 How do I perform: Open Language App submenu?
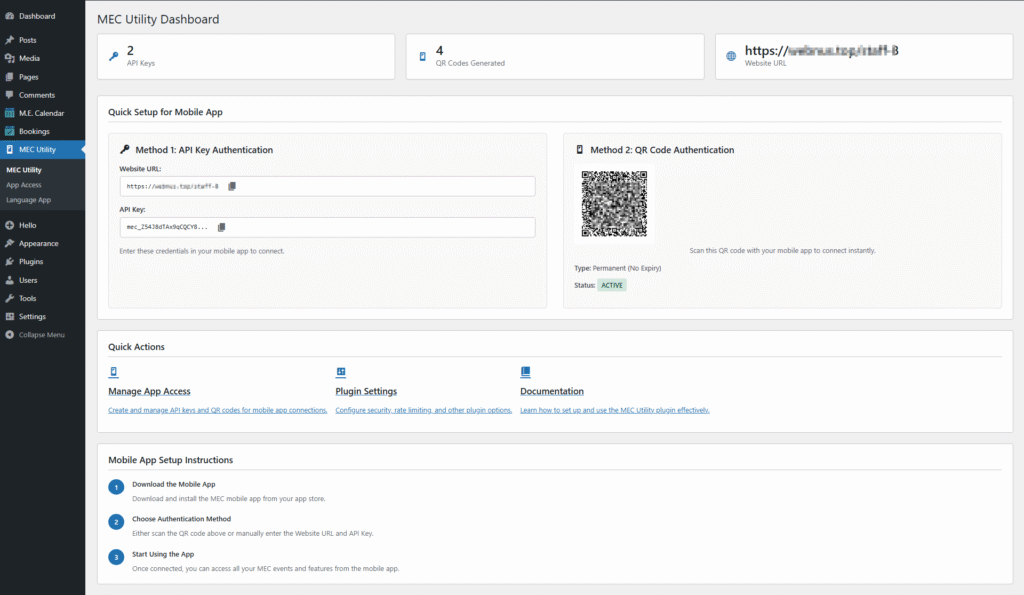28,200
